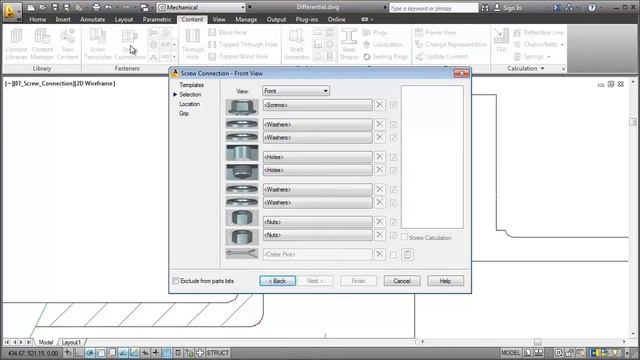The width and height of the screenshot is (640, 360).
Task: Open the Content Manager tool
Action: click(x=42, y=44)
